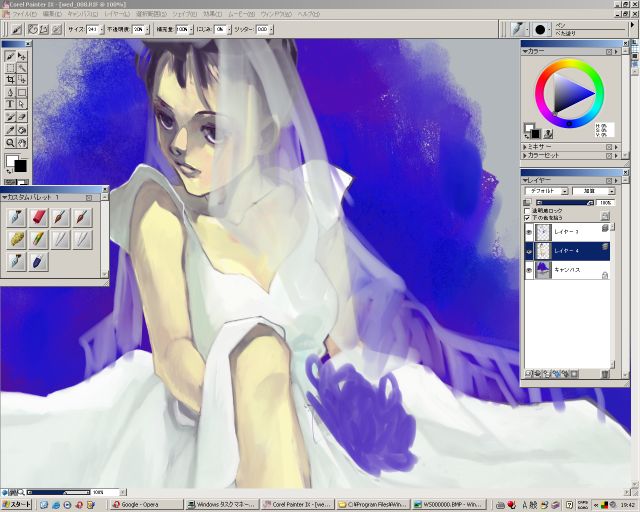Screen dimensions: 640x512
Task: Expand the ミキサー panel
Action: pyautogui.click(x=525, y=147)
